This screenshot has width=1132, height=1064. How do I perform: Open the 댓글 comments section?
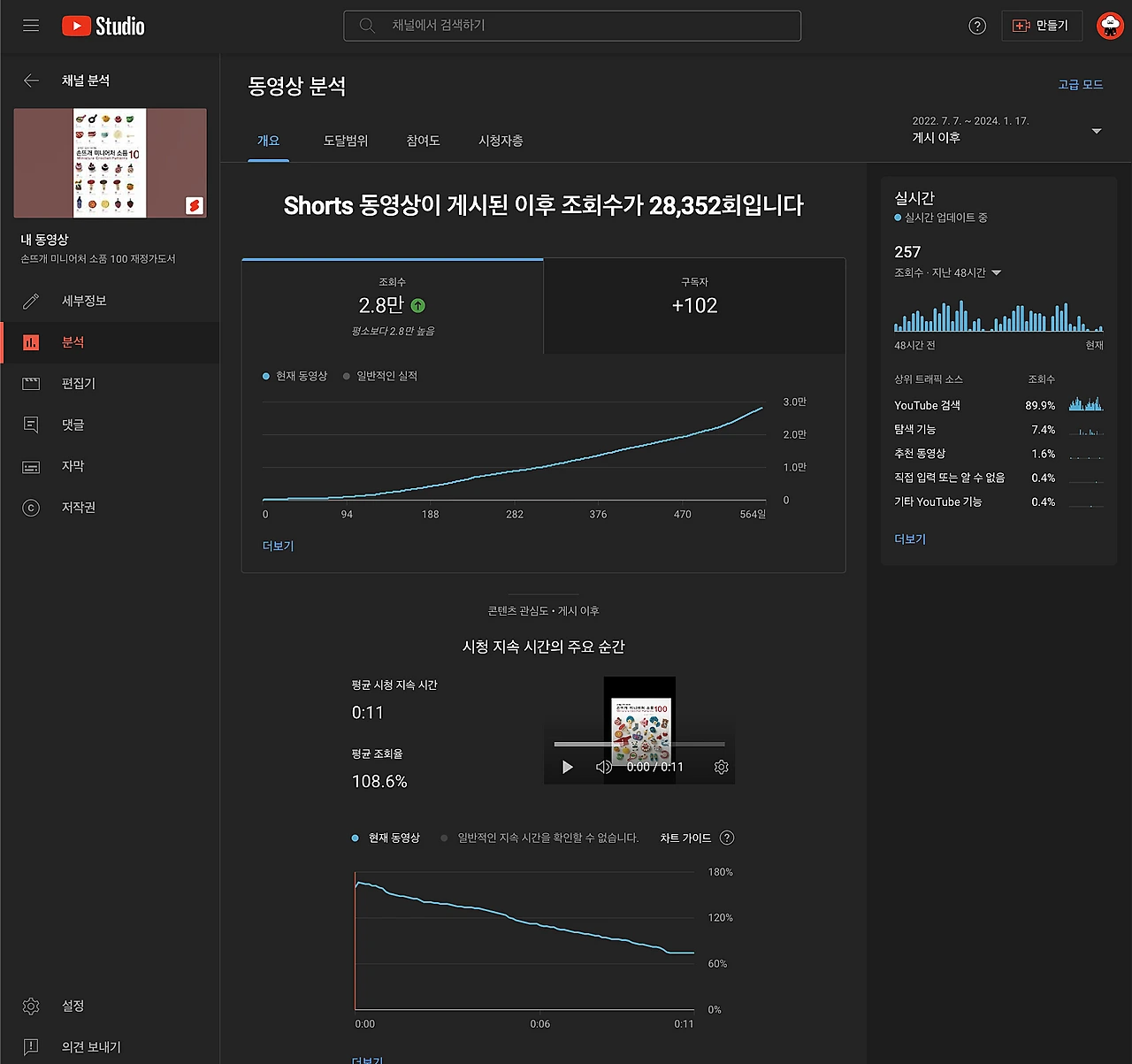(x=31, y=425)
